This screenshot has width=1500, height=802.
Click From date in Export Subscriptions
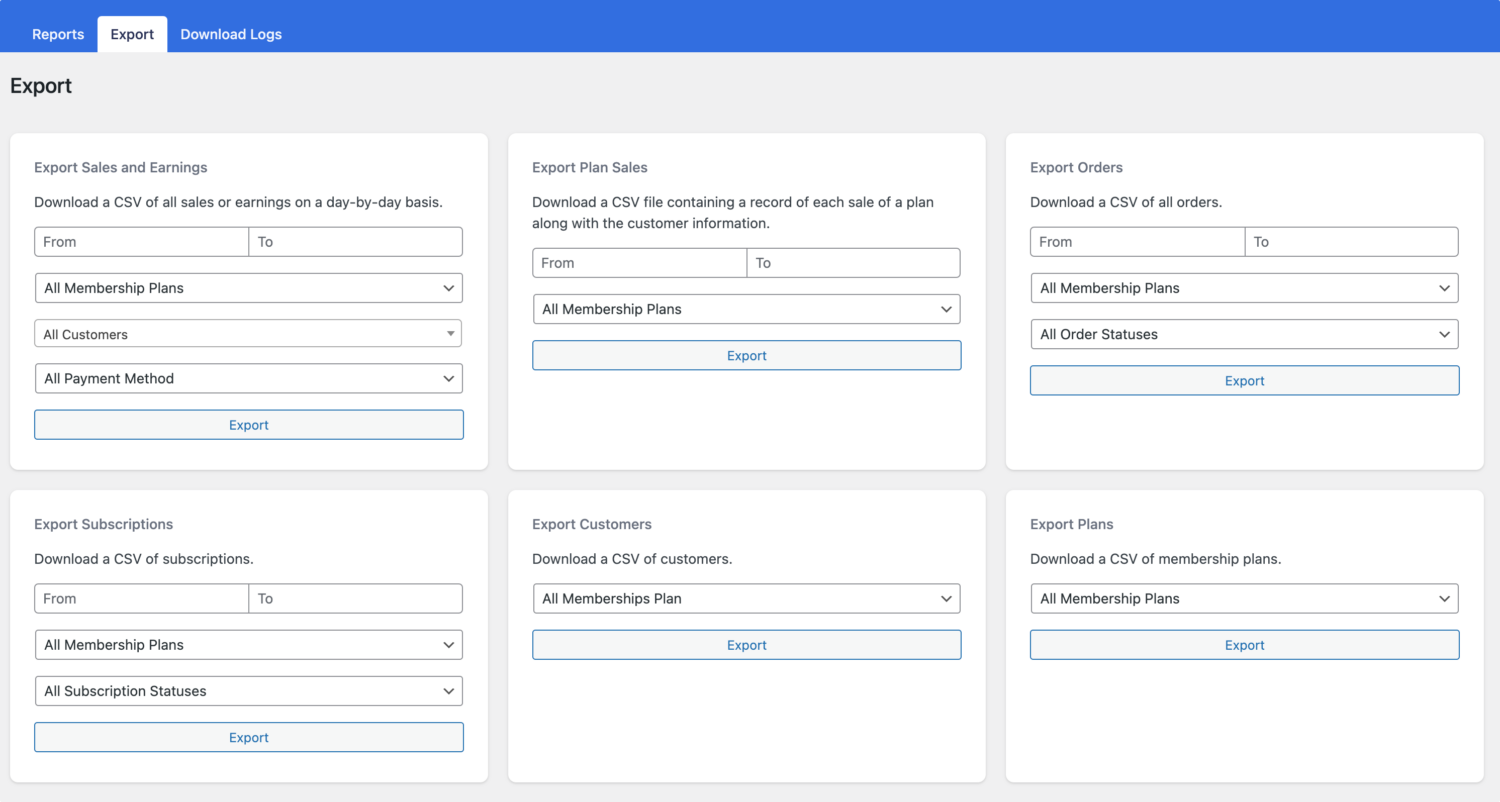click(x=142, y=599)
